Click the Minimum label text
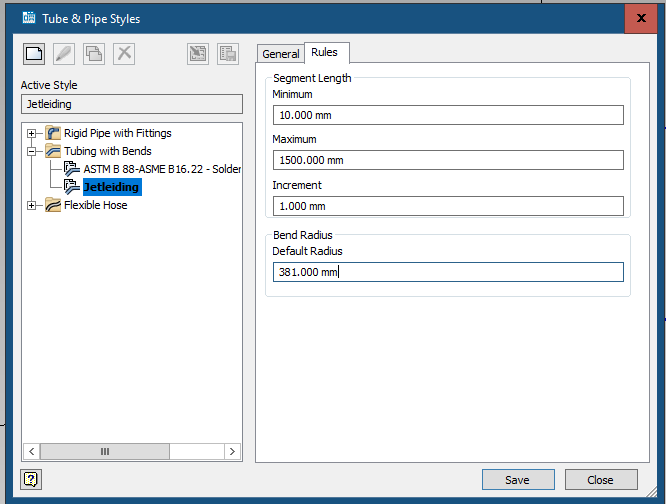Screen dimensions: 666x504 coord(292,94)
